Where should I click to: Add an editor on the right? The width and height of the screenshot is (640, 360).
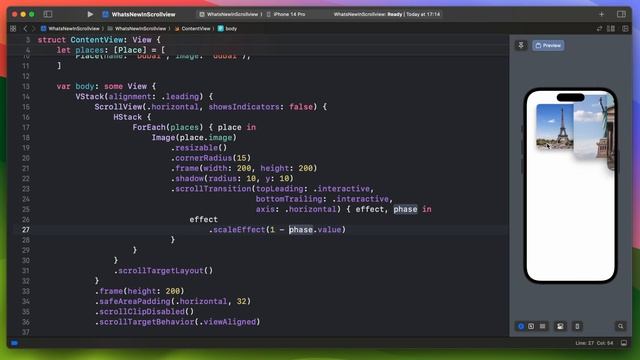point(625,29)
